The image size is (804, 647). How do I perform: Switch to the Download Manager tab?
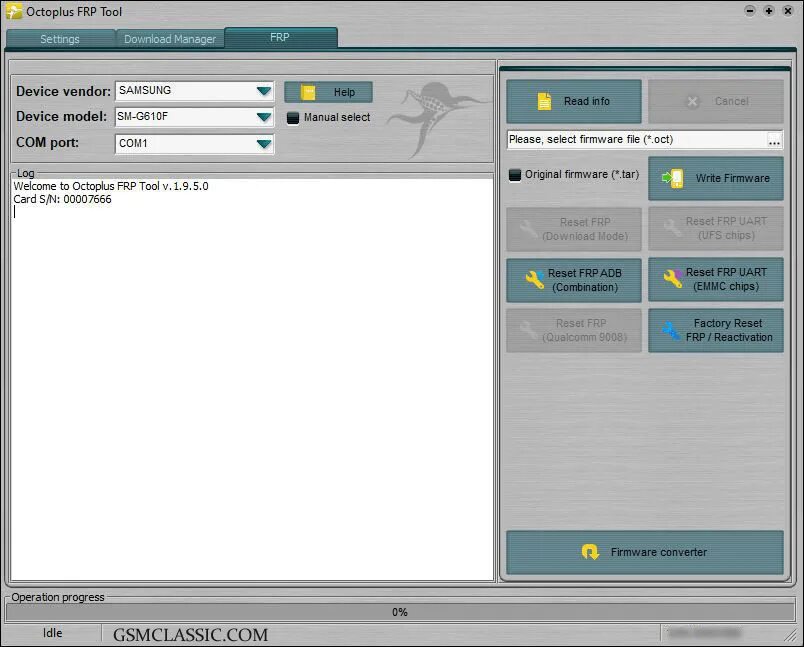[x=170, y=39]
